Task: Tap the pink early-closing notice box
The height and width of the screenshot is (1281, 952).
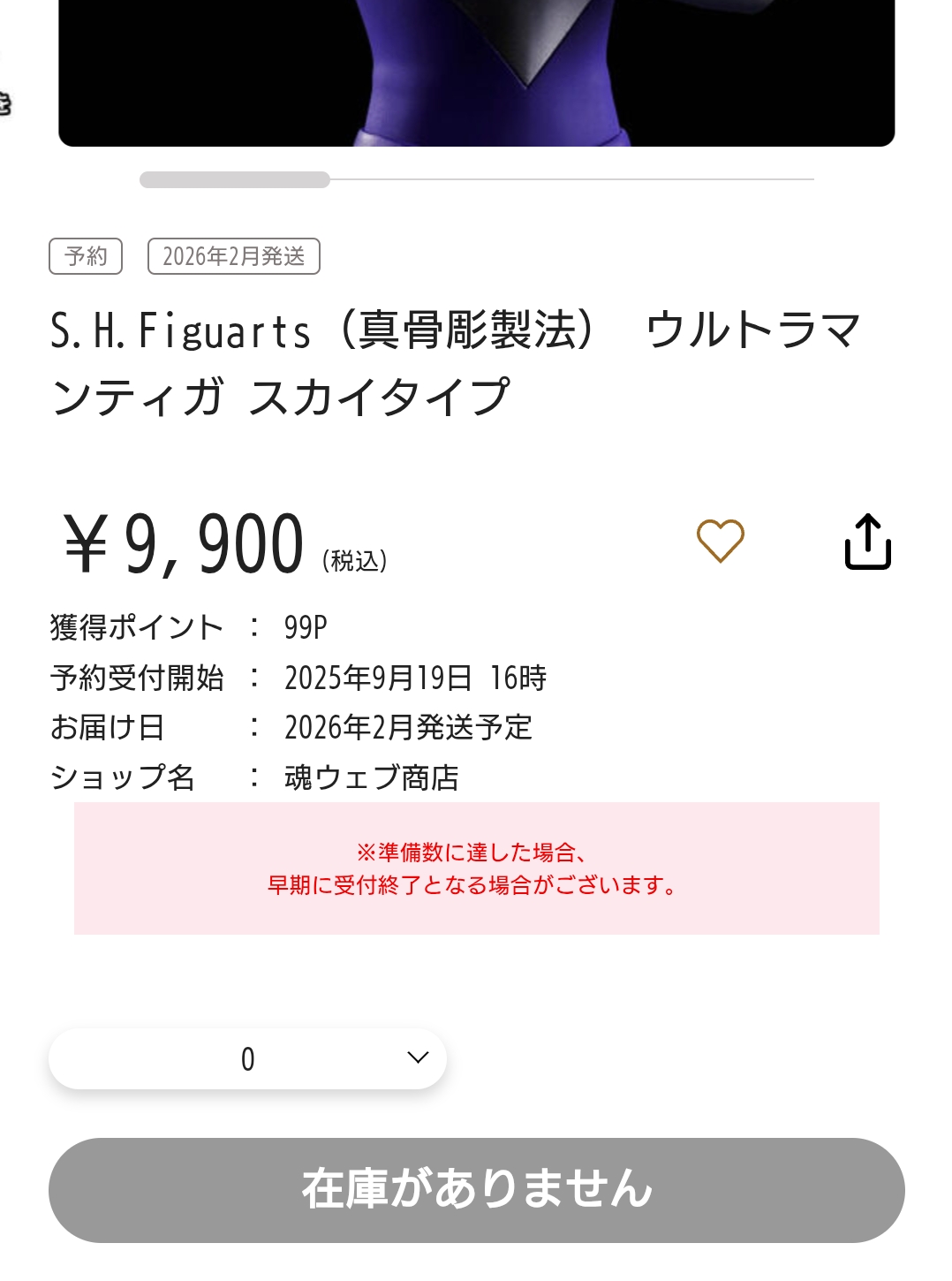Action: tap(477, 868)
